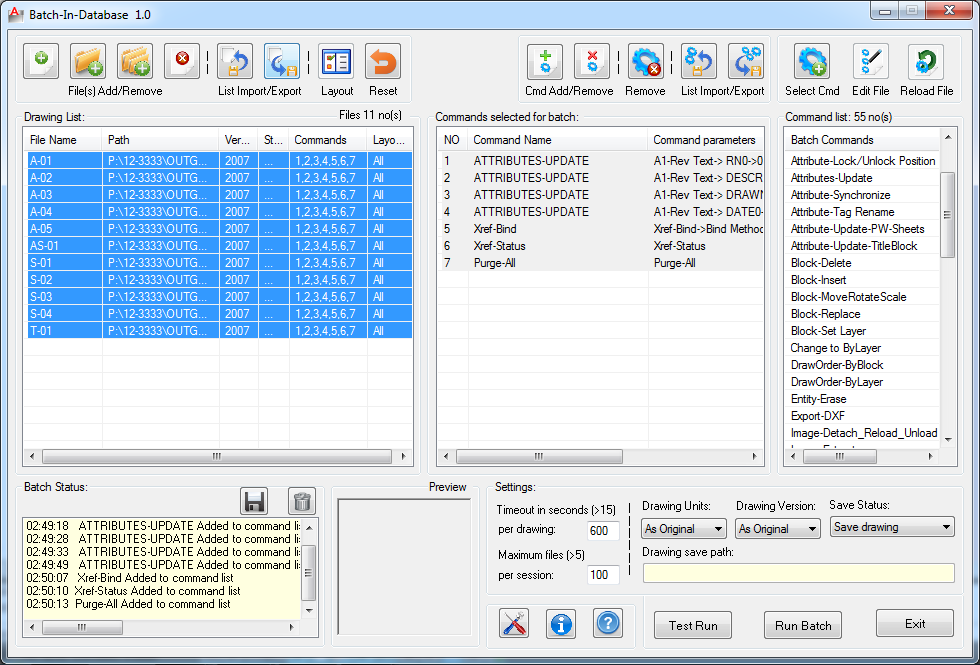Click the add folder of files icon
The width and height of the screenshot is (980, 665).
(88, 61)
